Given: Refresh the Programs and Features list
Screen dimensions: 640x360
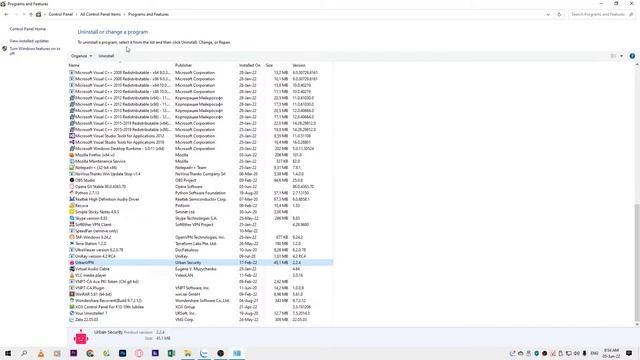Looking at the screenshot, I should [x=559, y=14].
